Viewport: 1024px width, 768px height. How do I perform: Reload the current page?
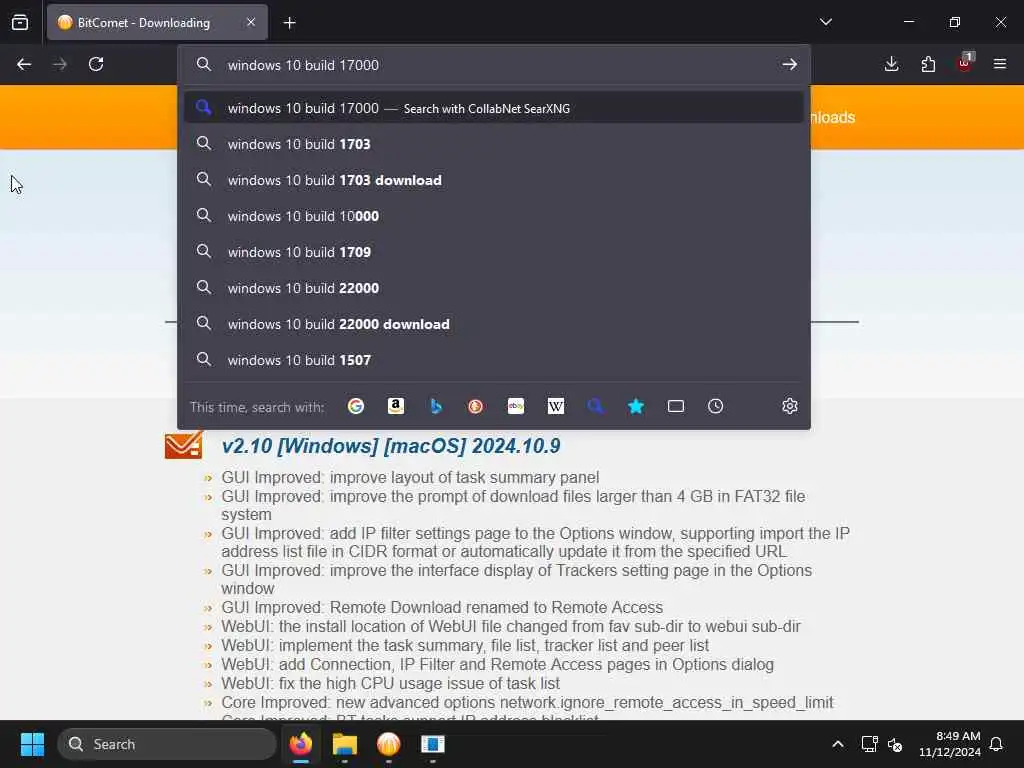(x=96, y=64)
